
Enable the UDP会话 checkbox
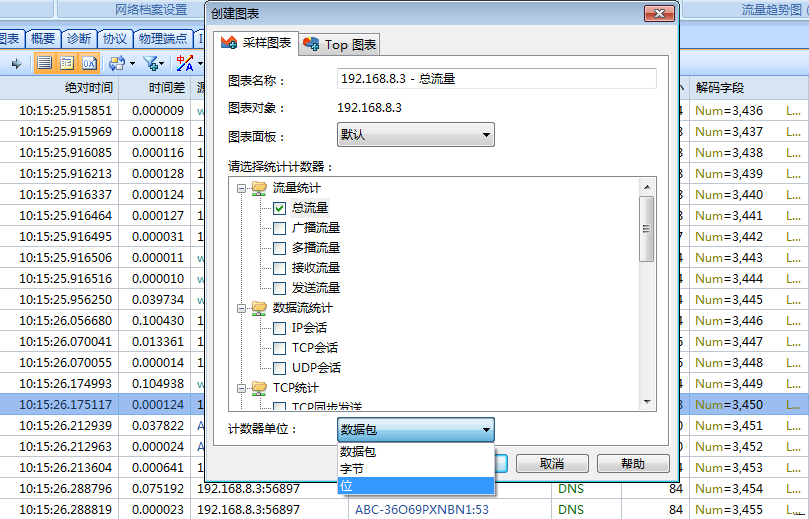pos(279,368)
